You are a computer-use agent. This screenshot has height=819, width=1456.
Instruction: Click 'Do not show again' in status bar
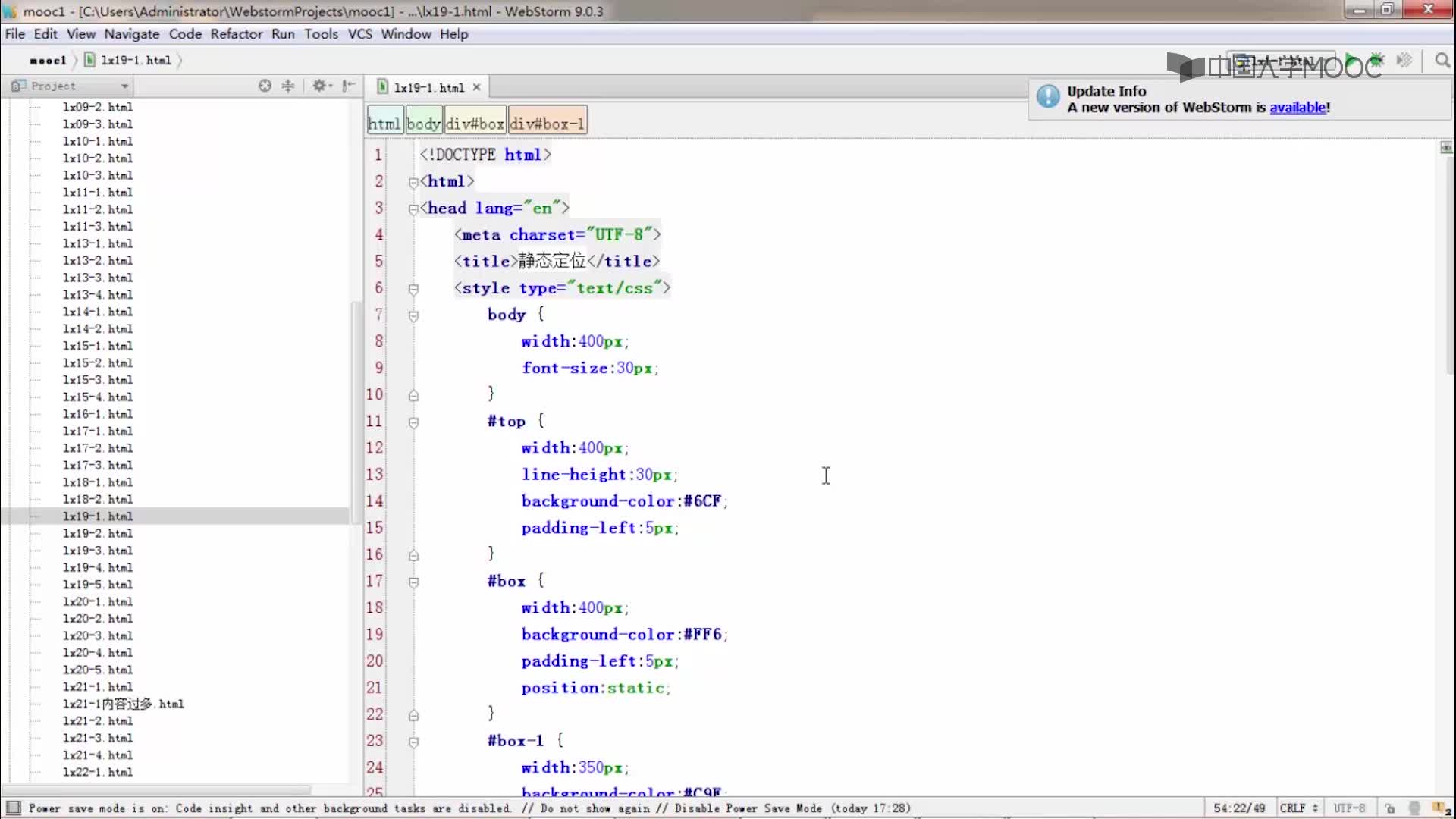tap(595, 808)
